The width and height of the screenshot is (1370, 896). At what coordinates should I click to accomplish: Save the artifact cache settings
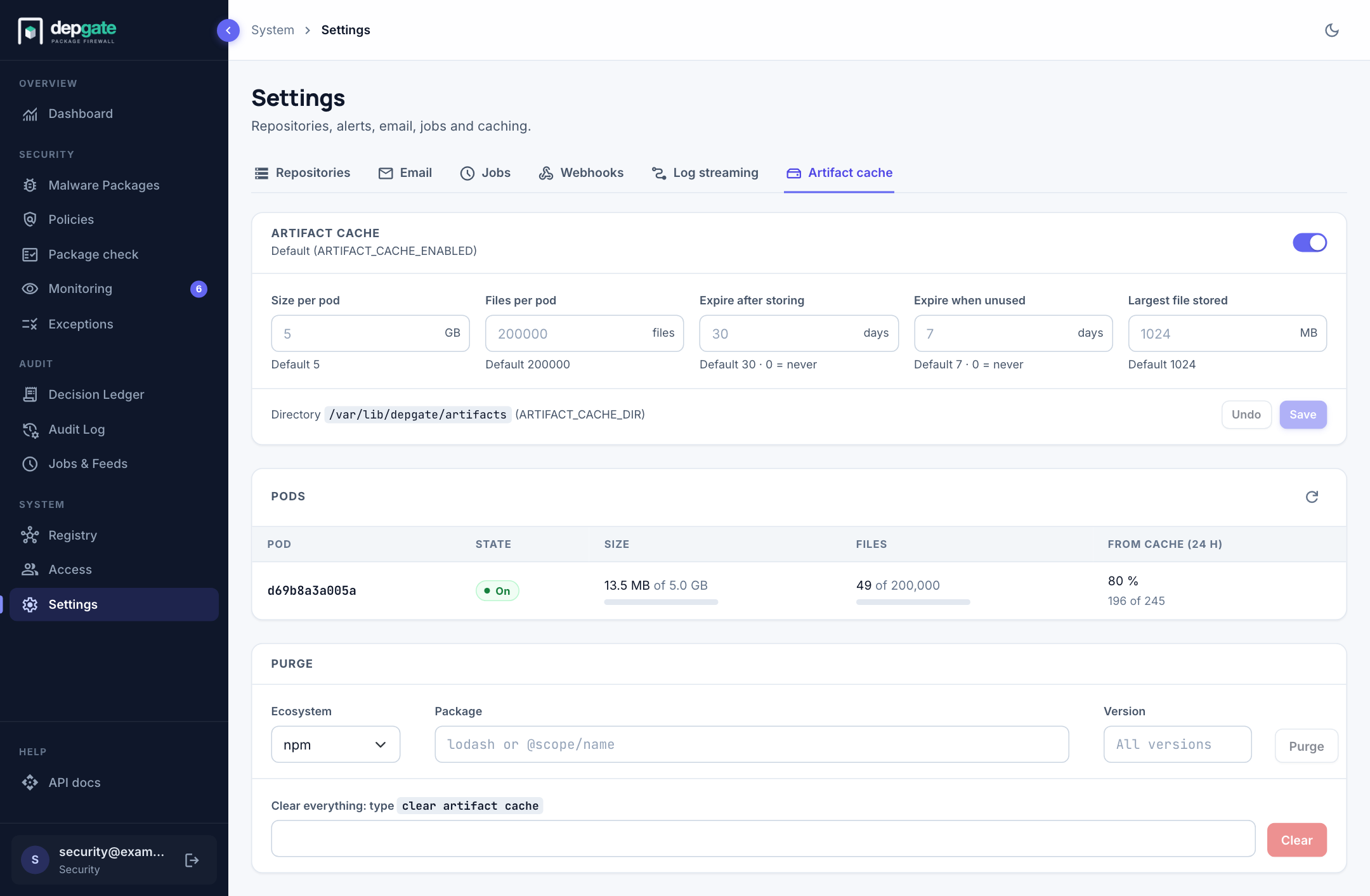pyautogui.click(x=1303, y=415)
